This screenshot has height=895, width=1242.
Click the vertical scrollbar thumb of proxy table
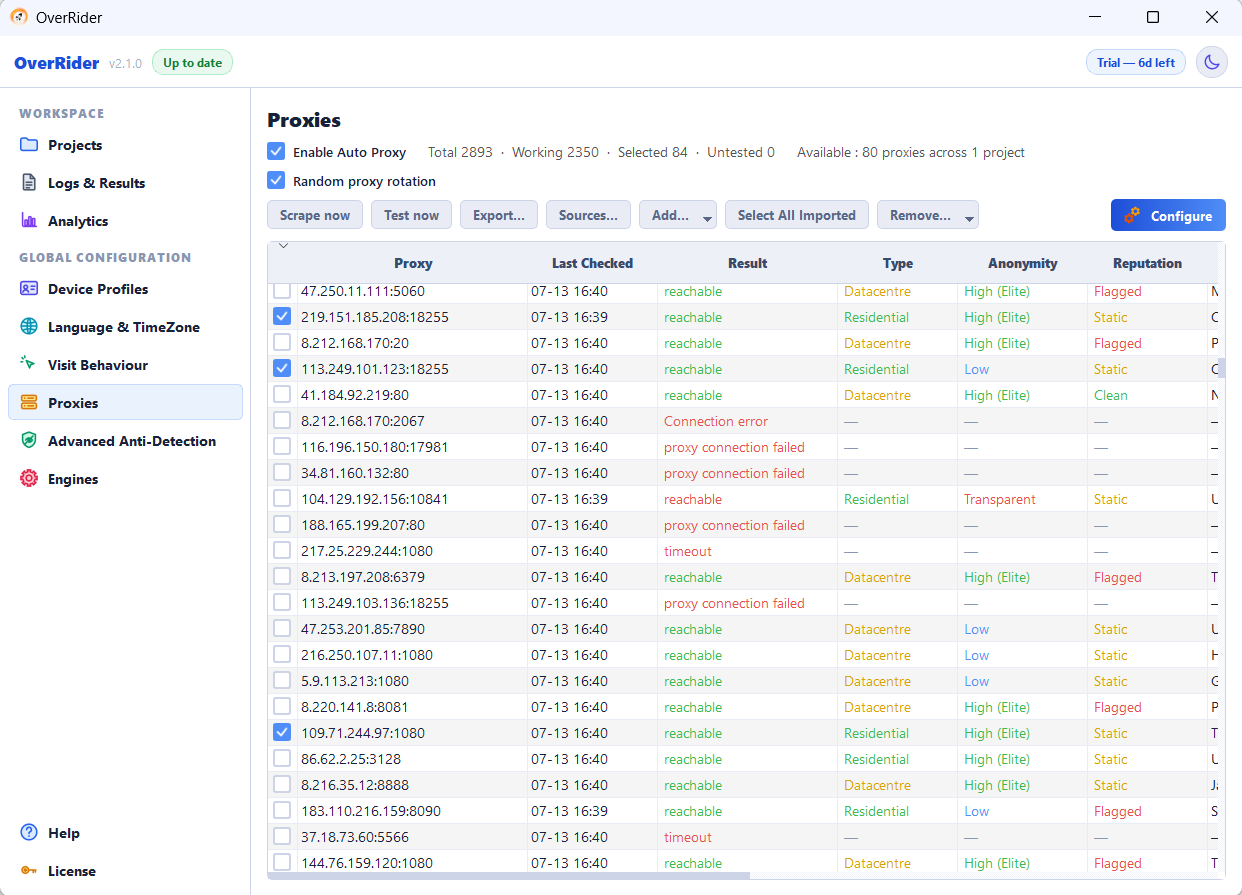1221,367
